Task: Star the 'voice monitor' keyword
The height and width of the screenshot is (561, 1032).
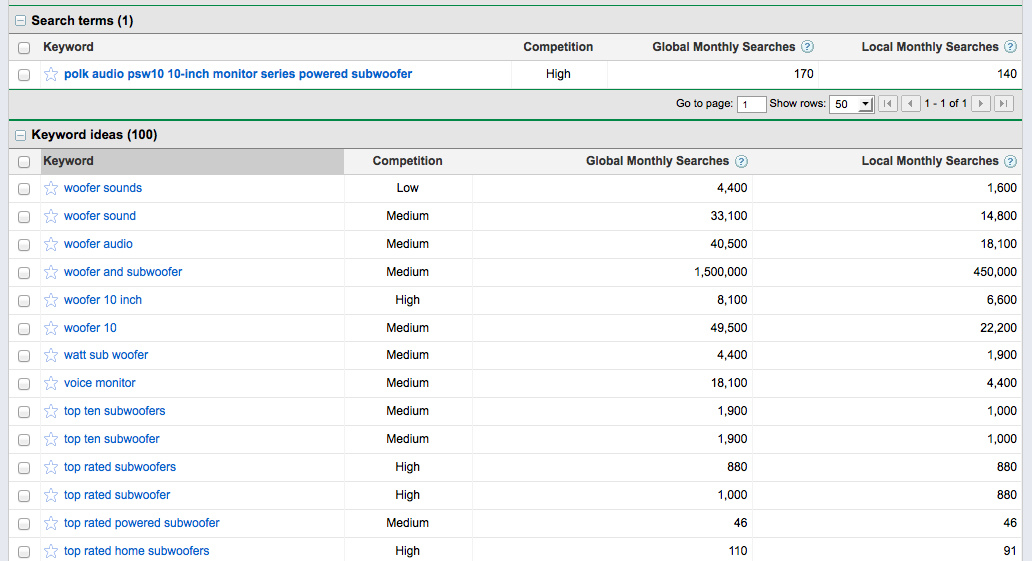Action: [51, 383]
